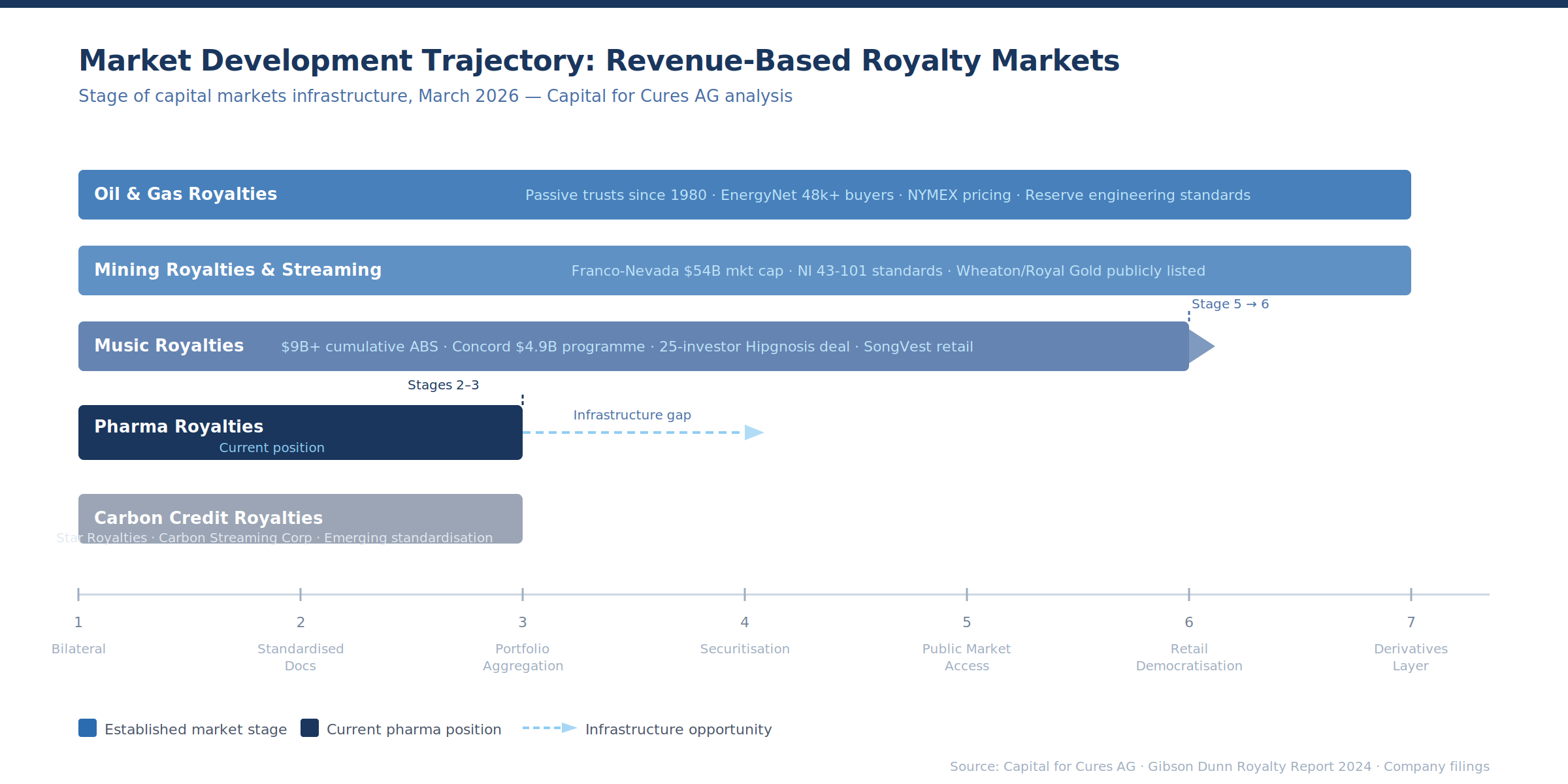Click stage 4 Securitisation axis tick
This screenshot has width=1568, height=784.
(x=745, y=595)
